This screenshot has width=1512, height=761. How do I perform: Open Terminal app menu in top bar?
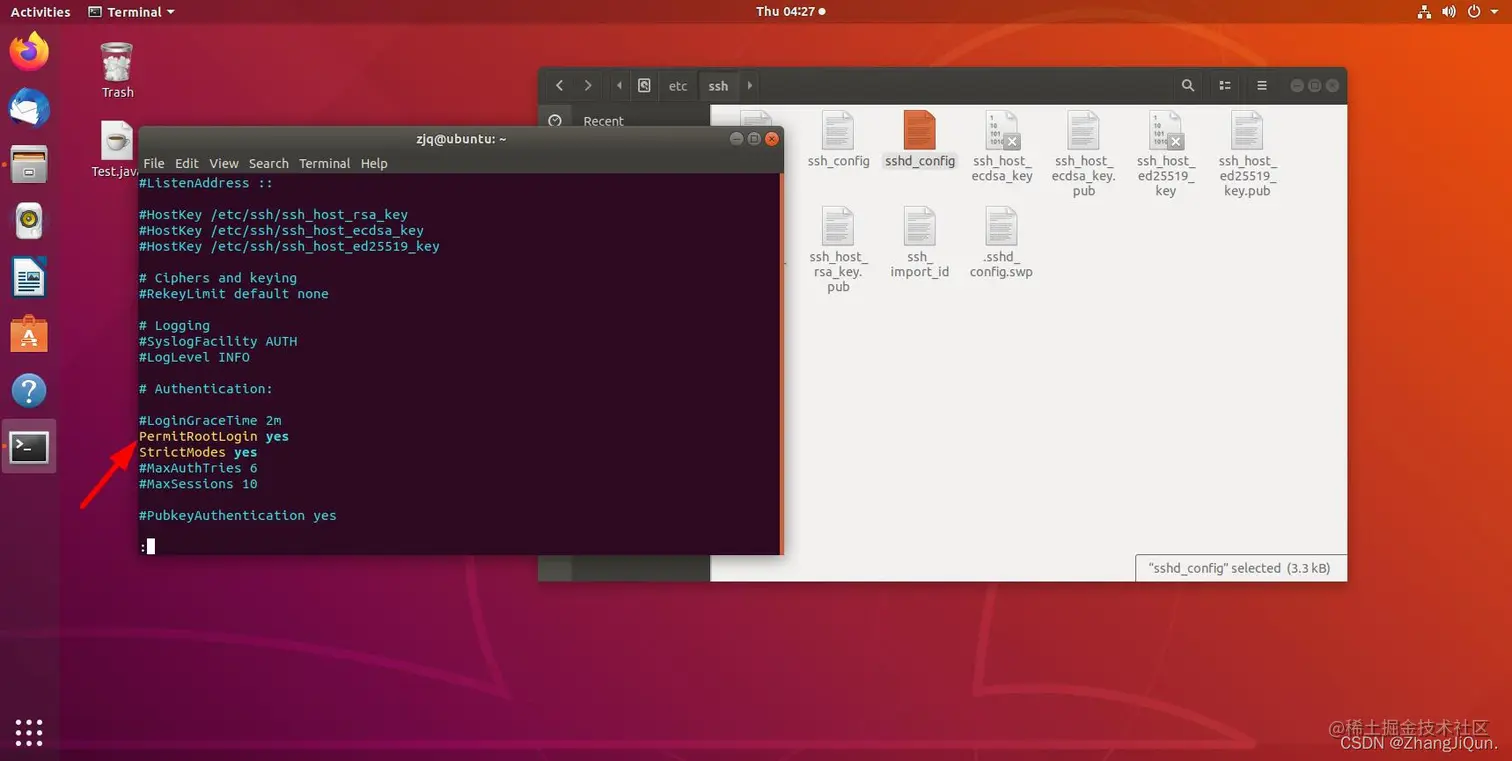click(x=131, y=12)
